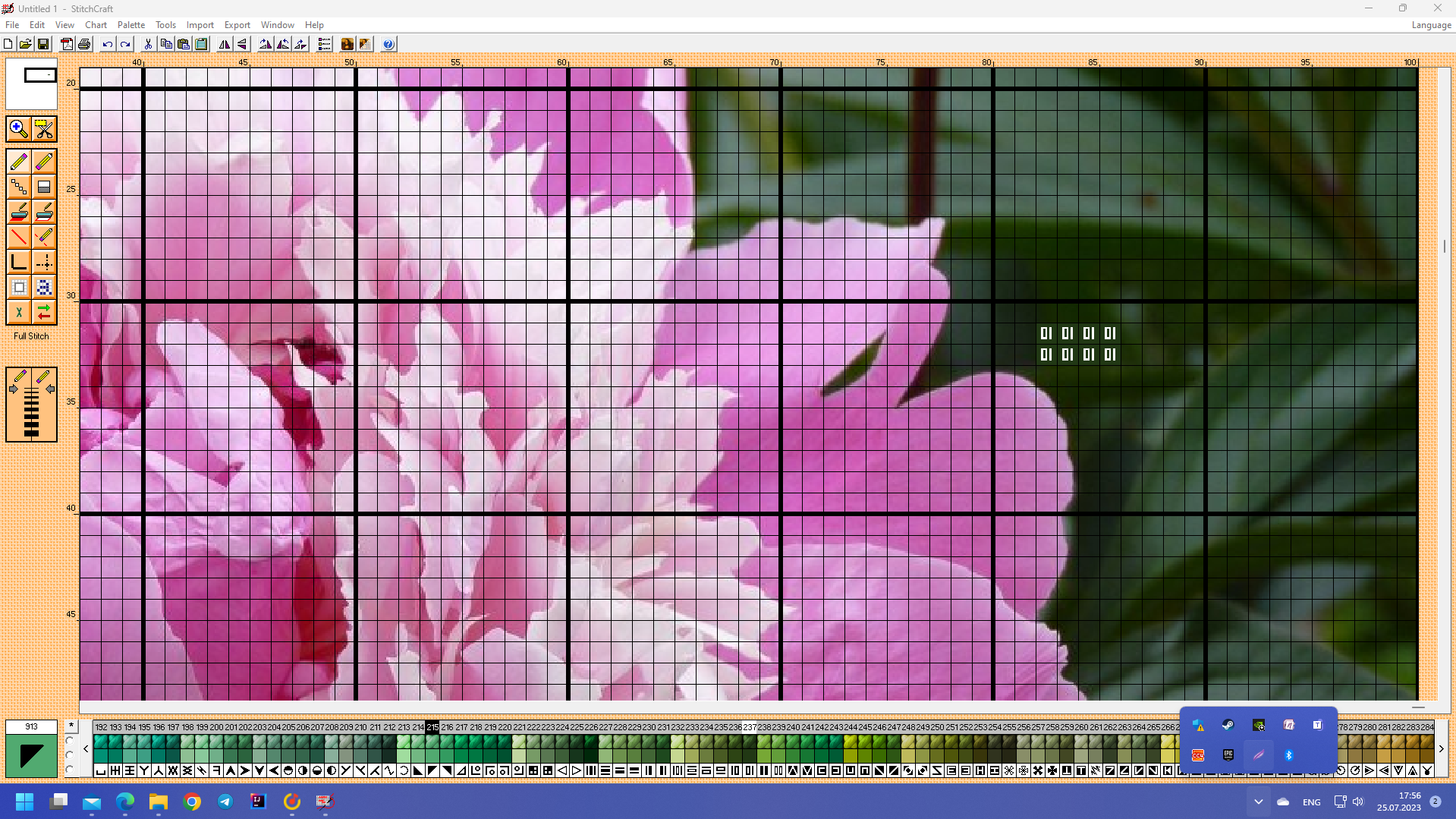Click the color key list toolbar icon
The height and width of the screenshot is (819, 1456).
click(x=324, y=44)
